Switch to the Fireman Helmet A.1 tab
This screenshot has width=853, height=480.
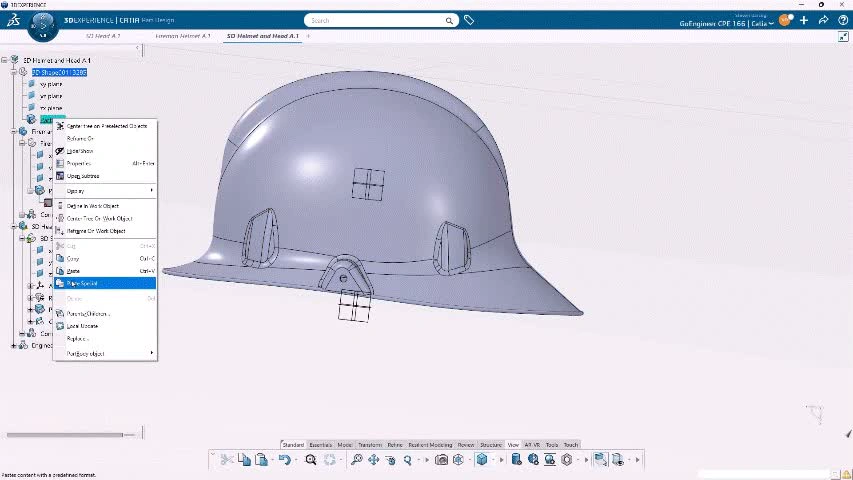pyautogui.click(x=183, y=36)
